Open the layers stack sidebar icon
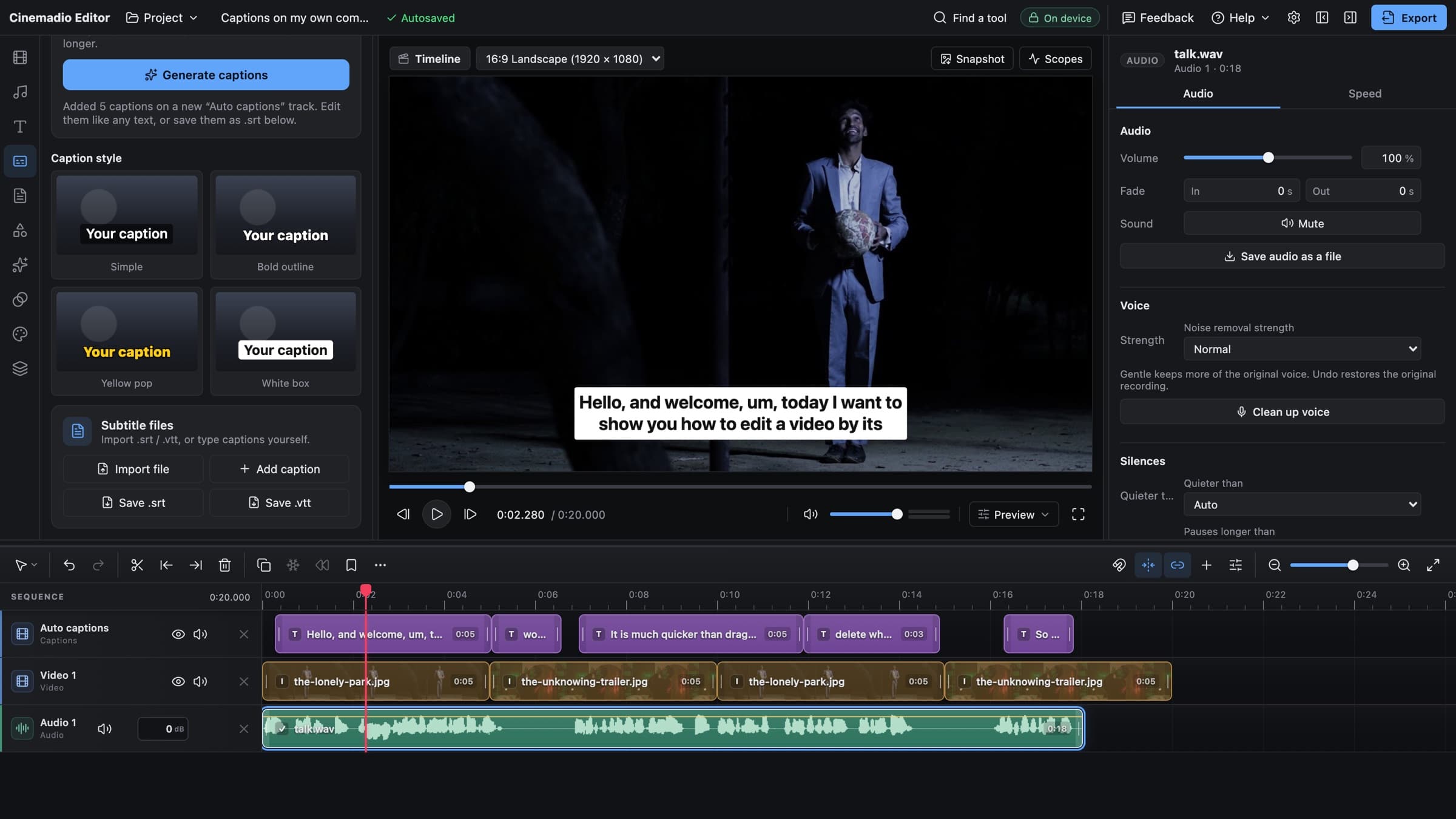 tap(20, 369)
